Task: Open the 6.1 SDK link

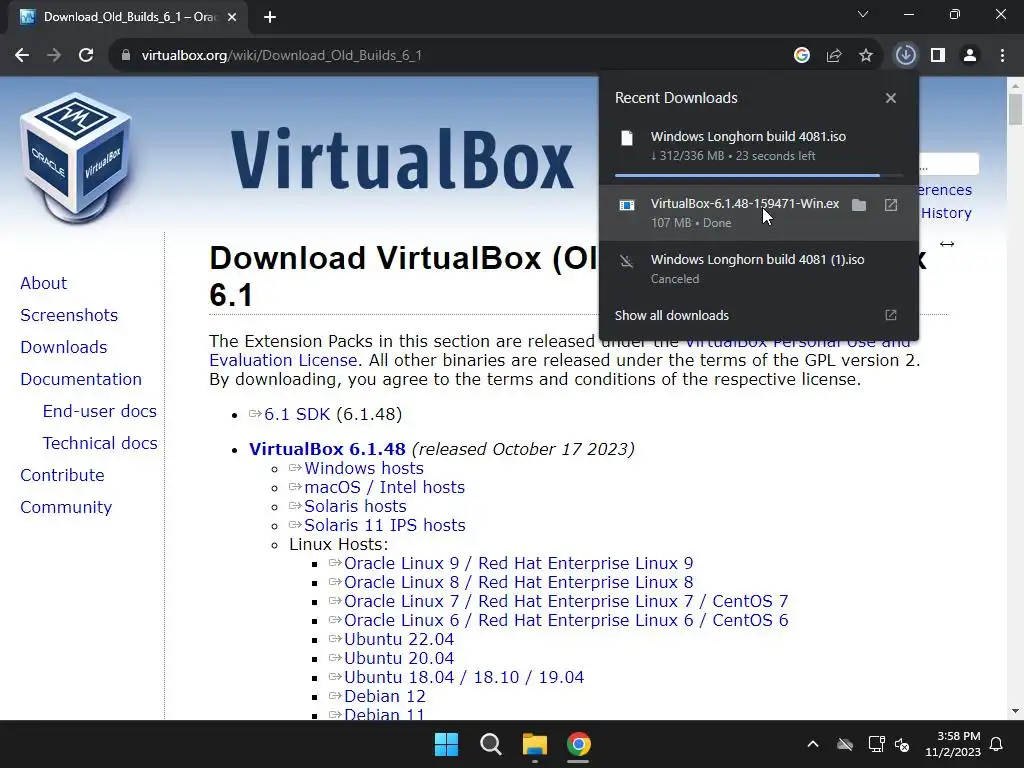Action: pyautogui.click(x=296, y=415)
